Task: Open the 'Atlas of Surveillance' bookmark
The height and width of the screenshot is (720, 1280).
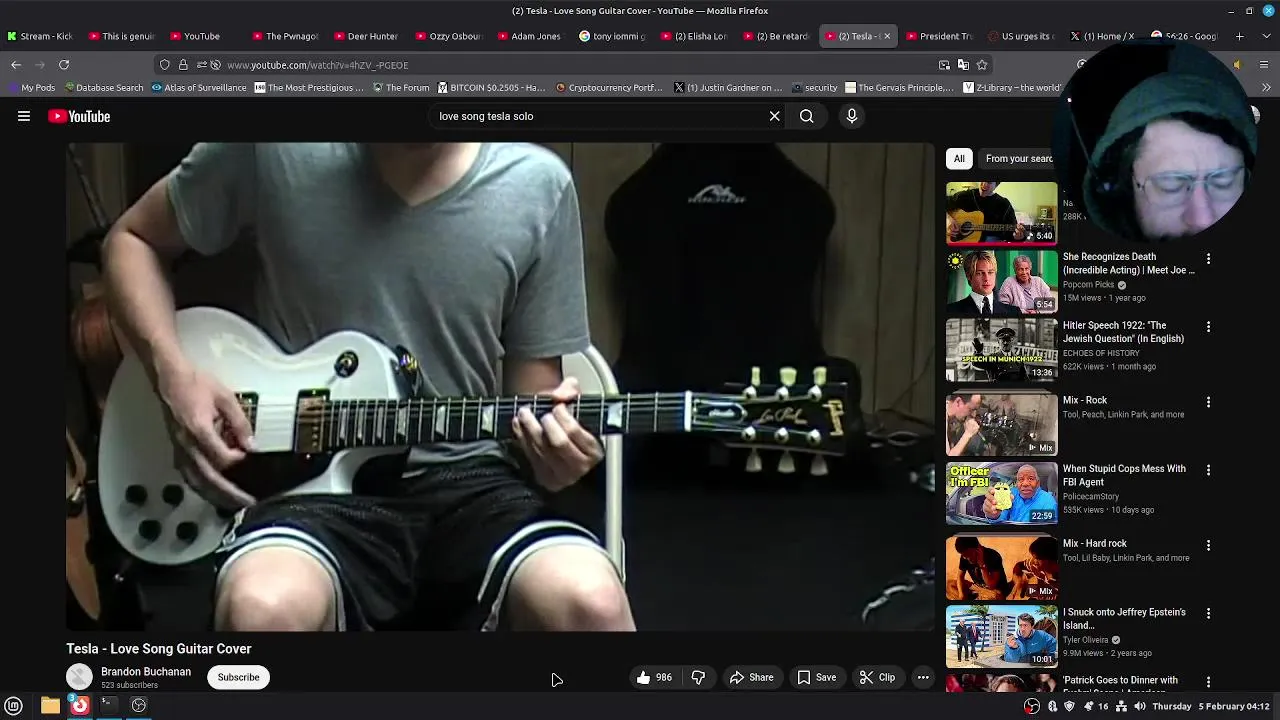Action: click(199, 87)
